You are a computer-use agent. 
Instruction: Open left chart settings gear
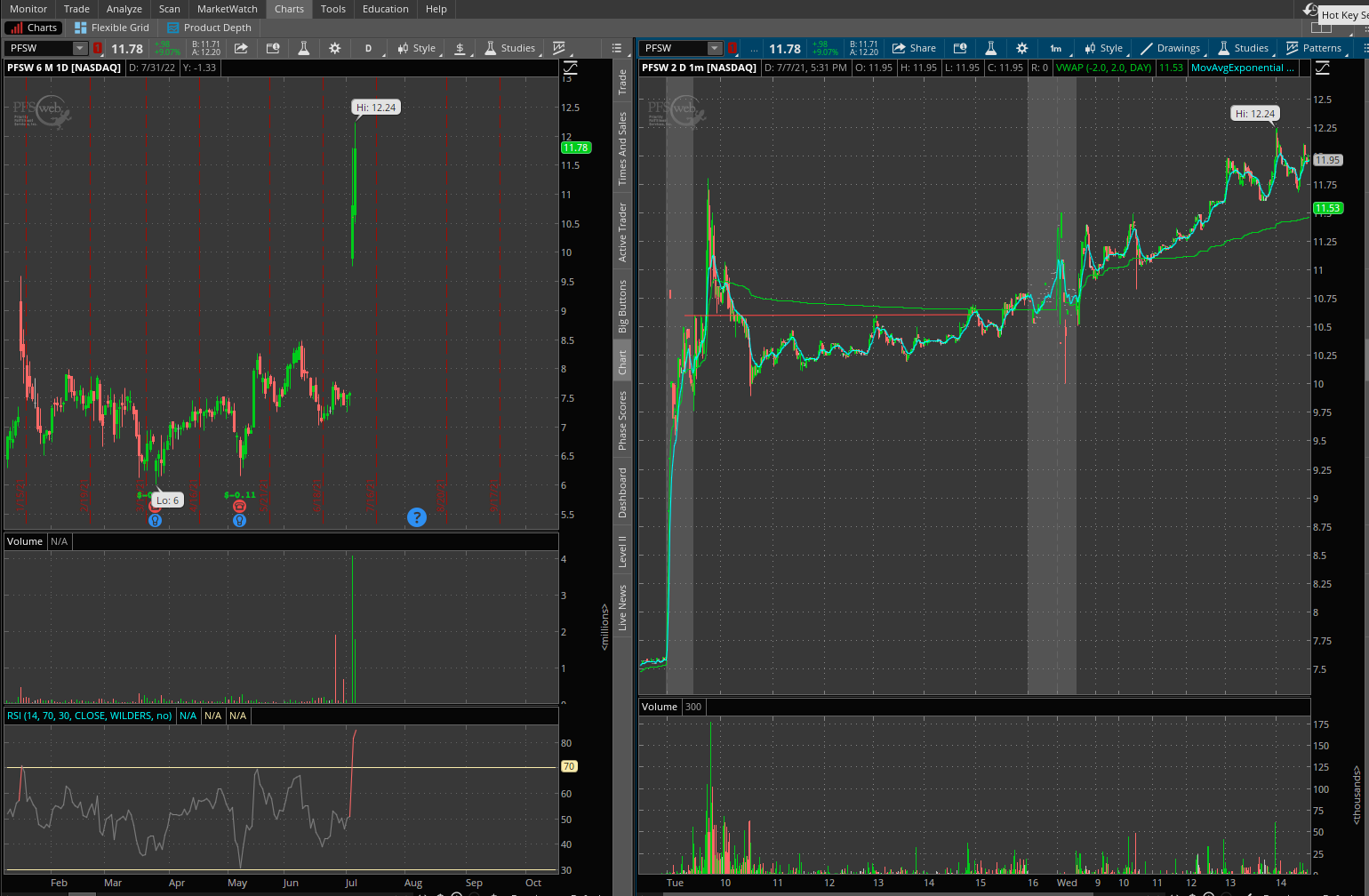pos(335,48)
